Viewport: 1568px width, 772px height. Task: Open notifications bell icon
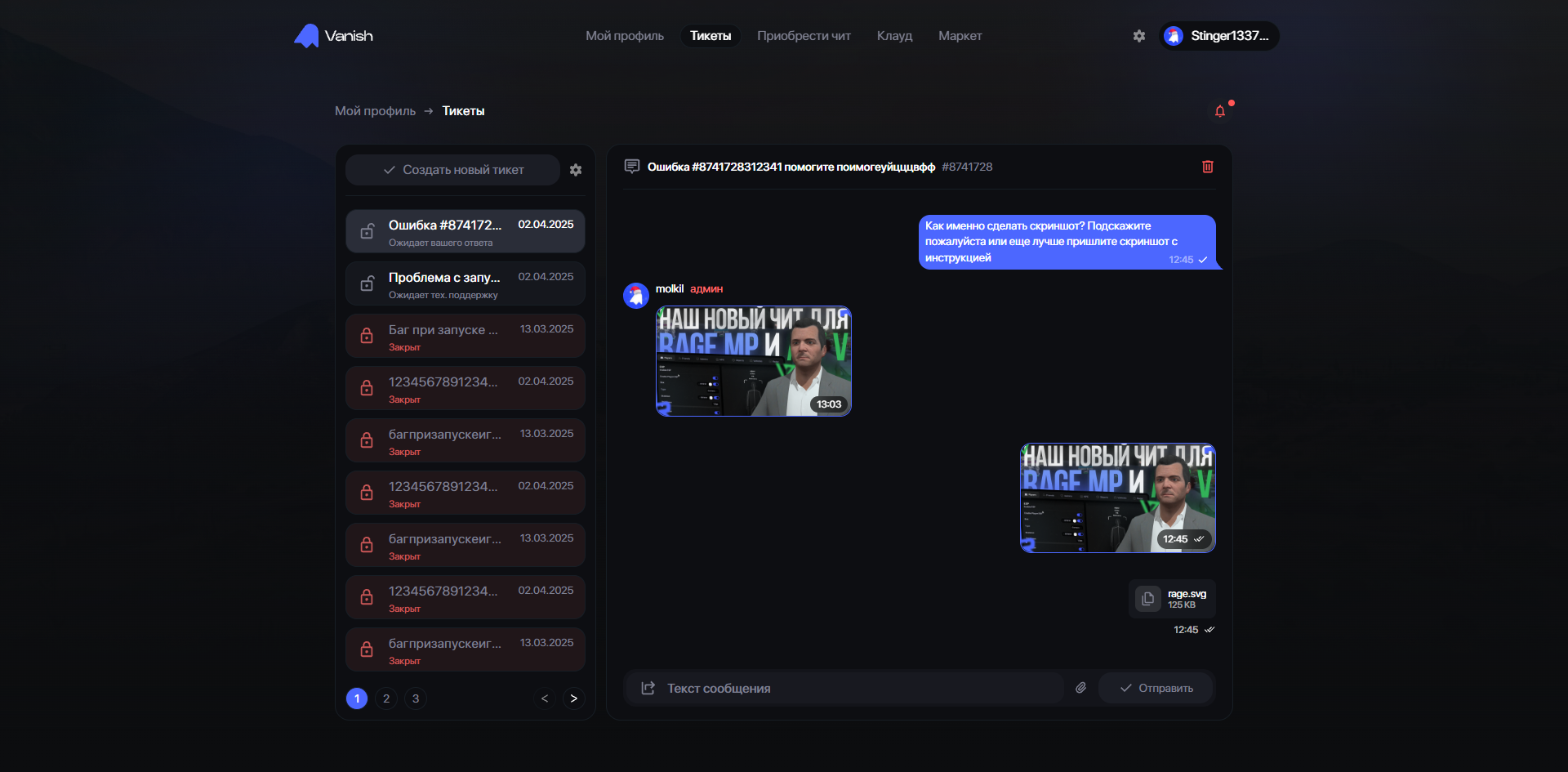[1220, 111]
